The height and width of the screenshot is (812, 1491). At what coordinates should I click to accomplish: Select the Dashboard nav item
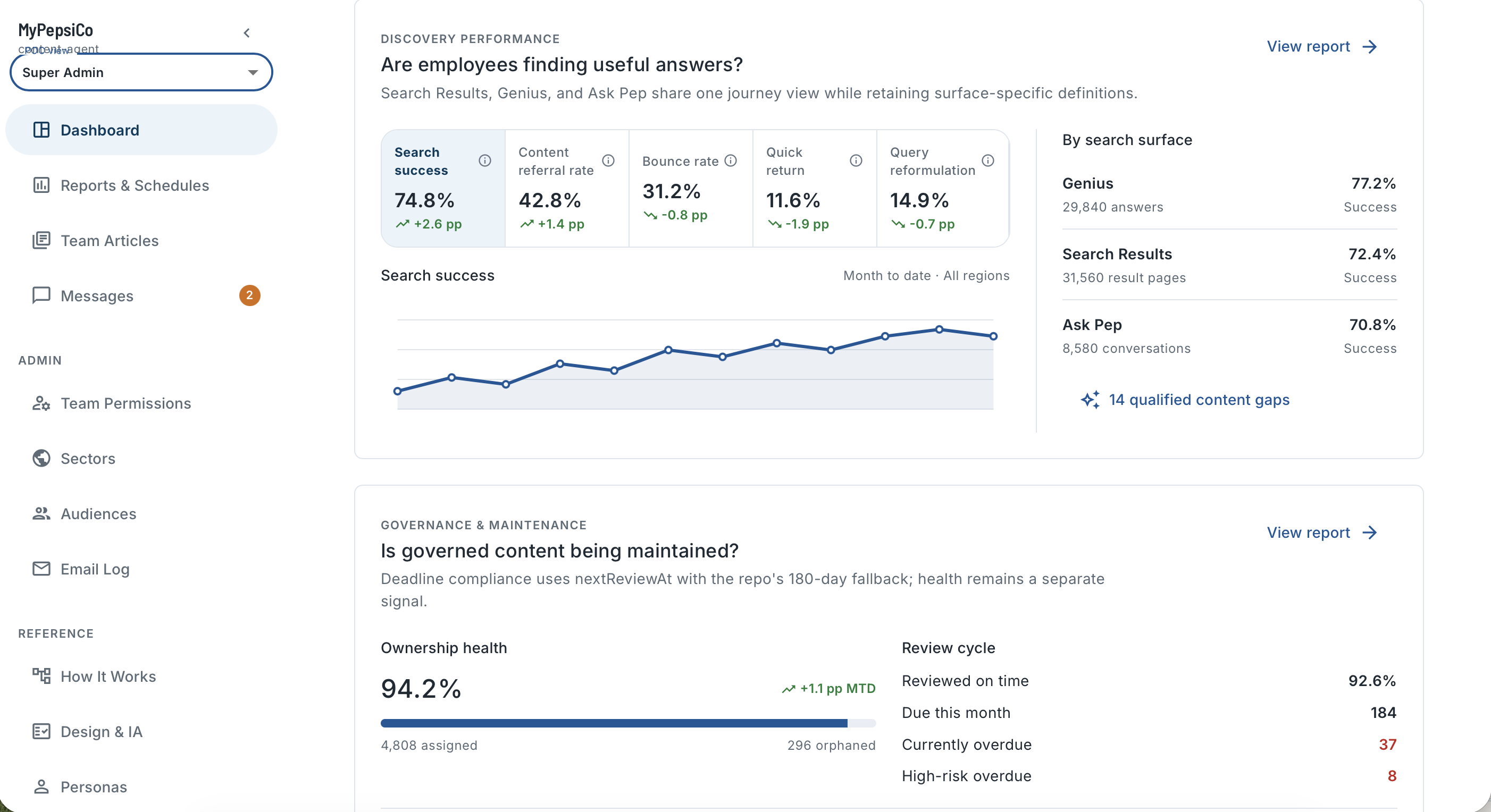coord(141,130)
